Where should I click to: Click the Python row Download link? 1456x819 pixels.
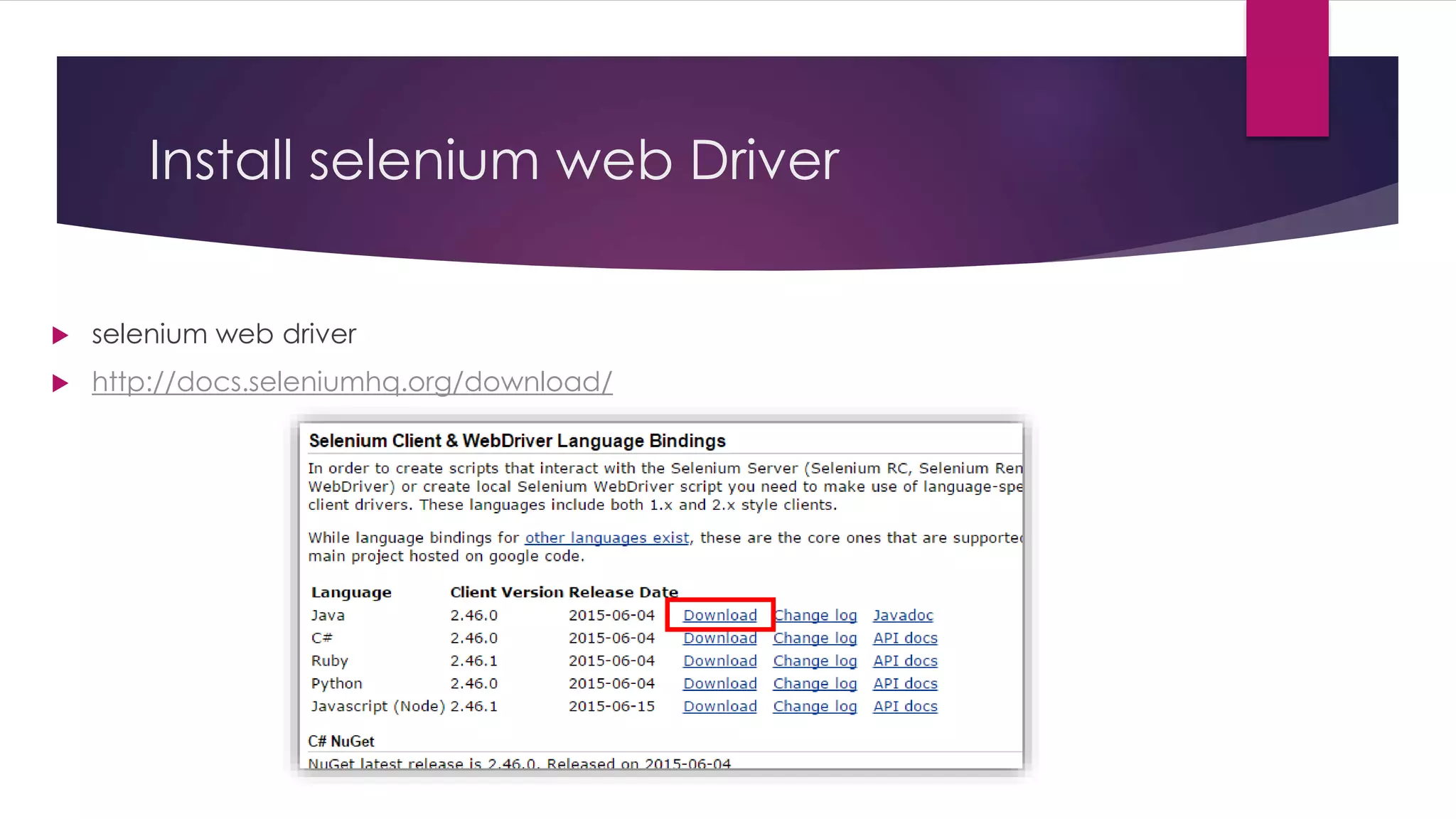click(x=719, y=683)
